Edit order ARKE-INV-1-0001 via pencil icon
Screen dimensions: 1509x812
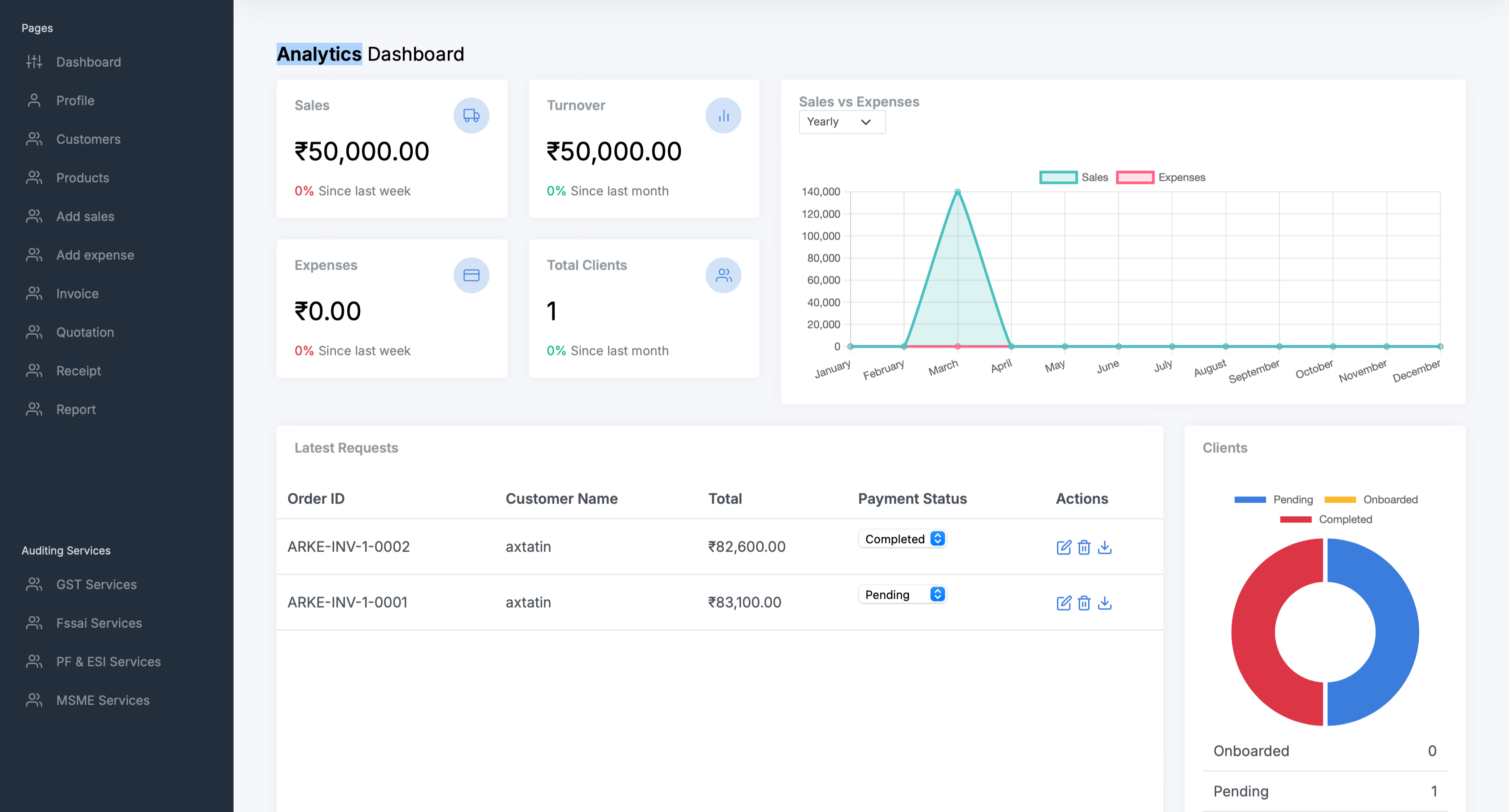(1064, 603)
